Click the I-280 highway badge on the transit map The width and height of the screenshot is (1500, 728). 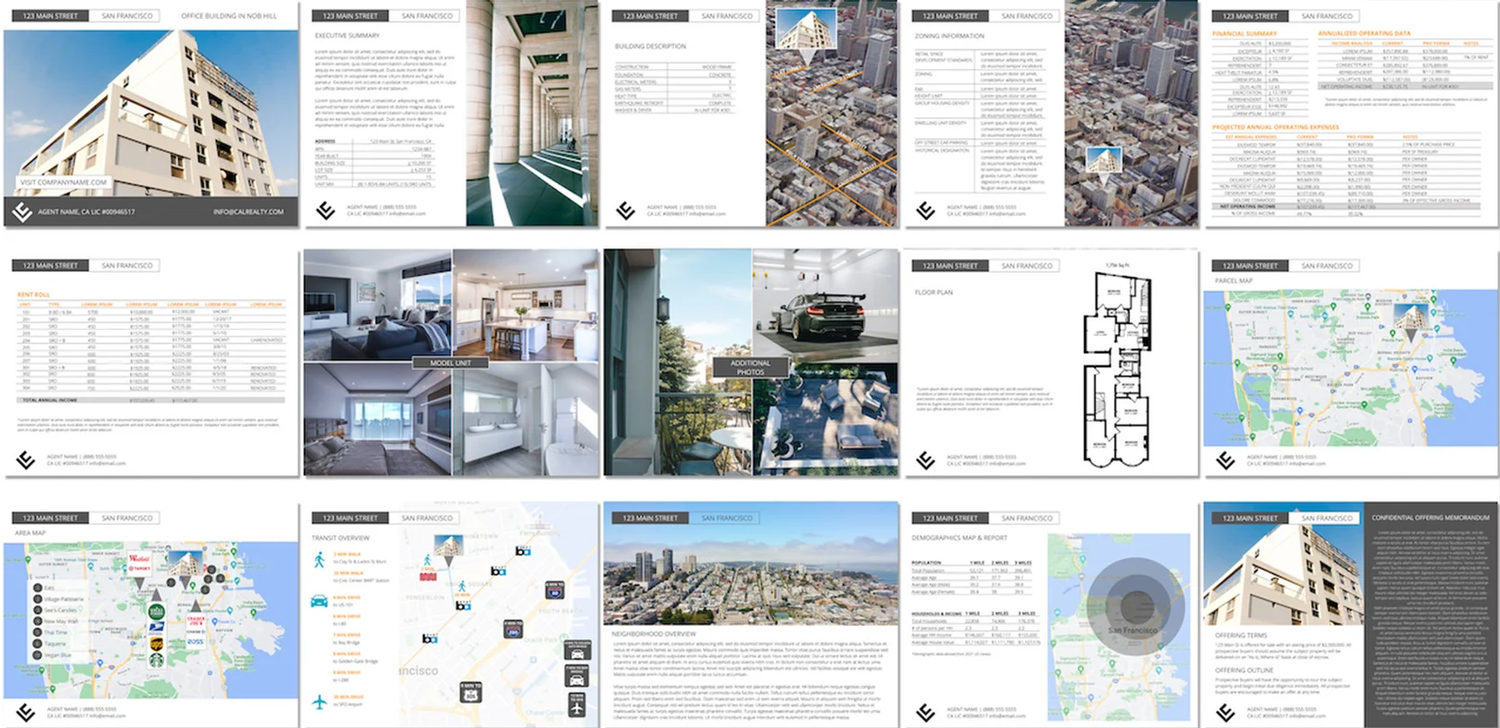tap(512, 629)
